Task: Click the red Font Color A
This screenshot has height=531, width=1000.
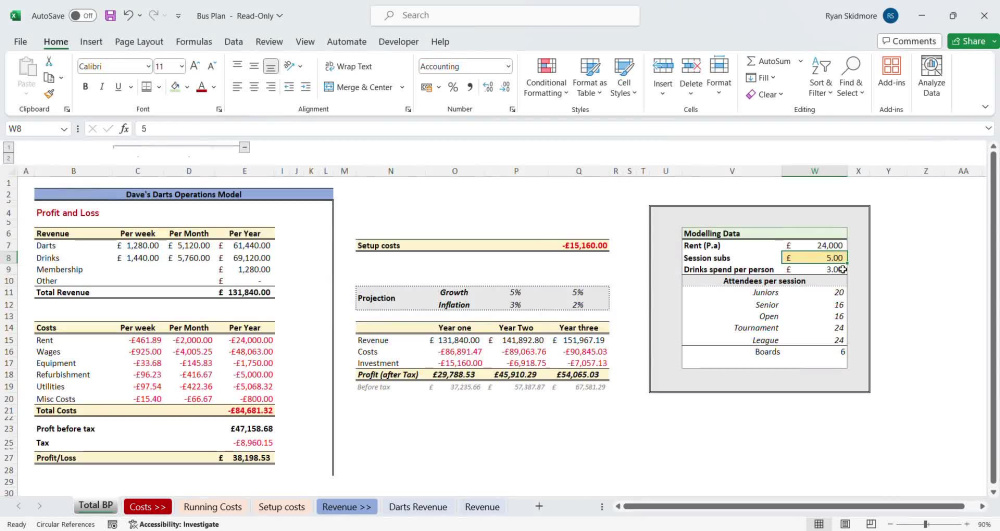Action: (x=202, y=87)
